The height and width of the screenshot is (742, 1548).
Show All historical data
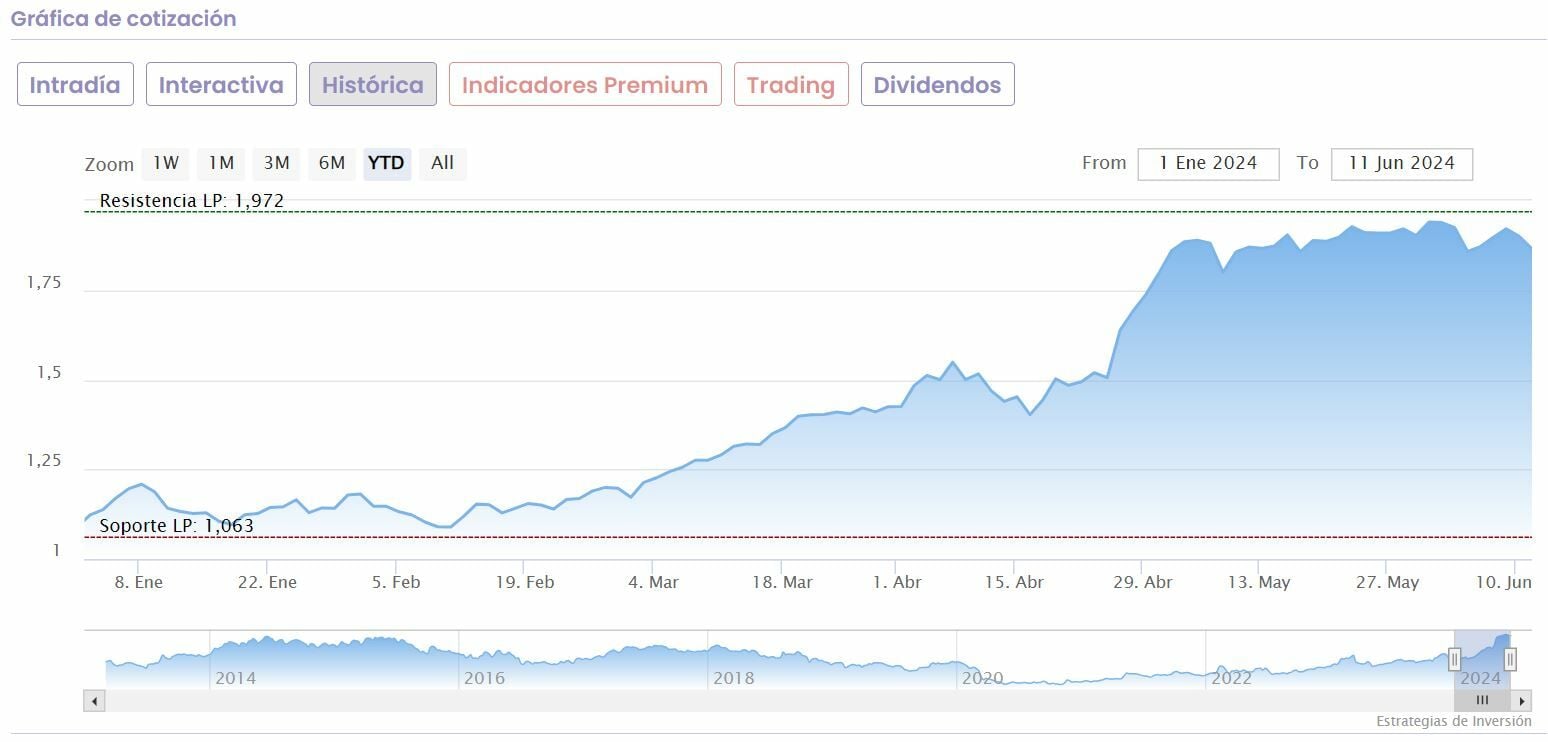[442, 163]
